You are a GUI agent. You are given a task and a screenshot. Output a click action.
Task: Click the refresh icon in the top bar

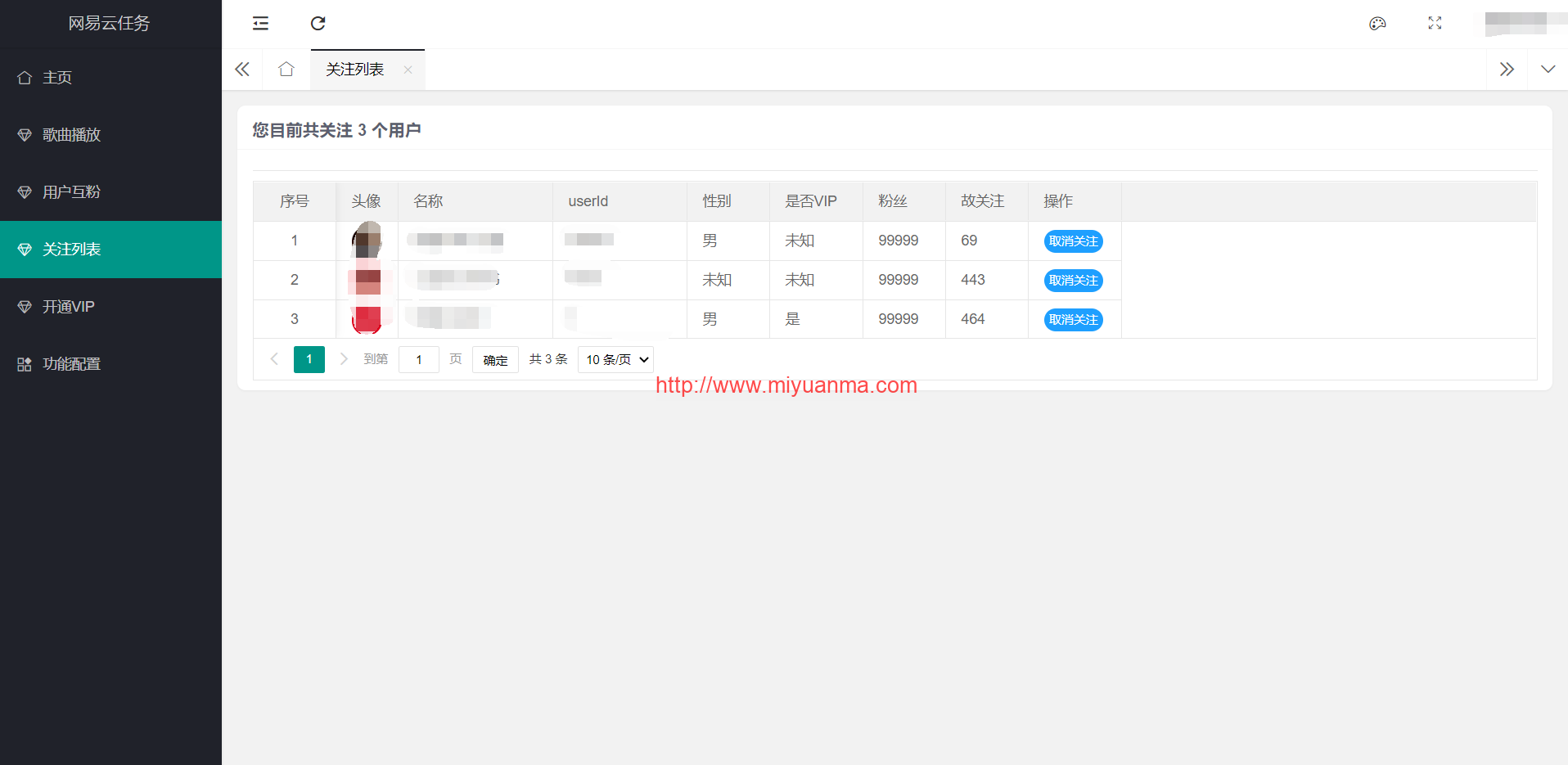click(318, 24)
